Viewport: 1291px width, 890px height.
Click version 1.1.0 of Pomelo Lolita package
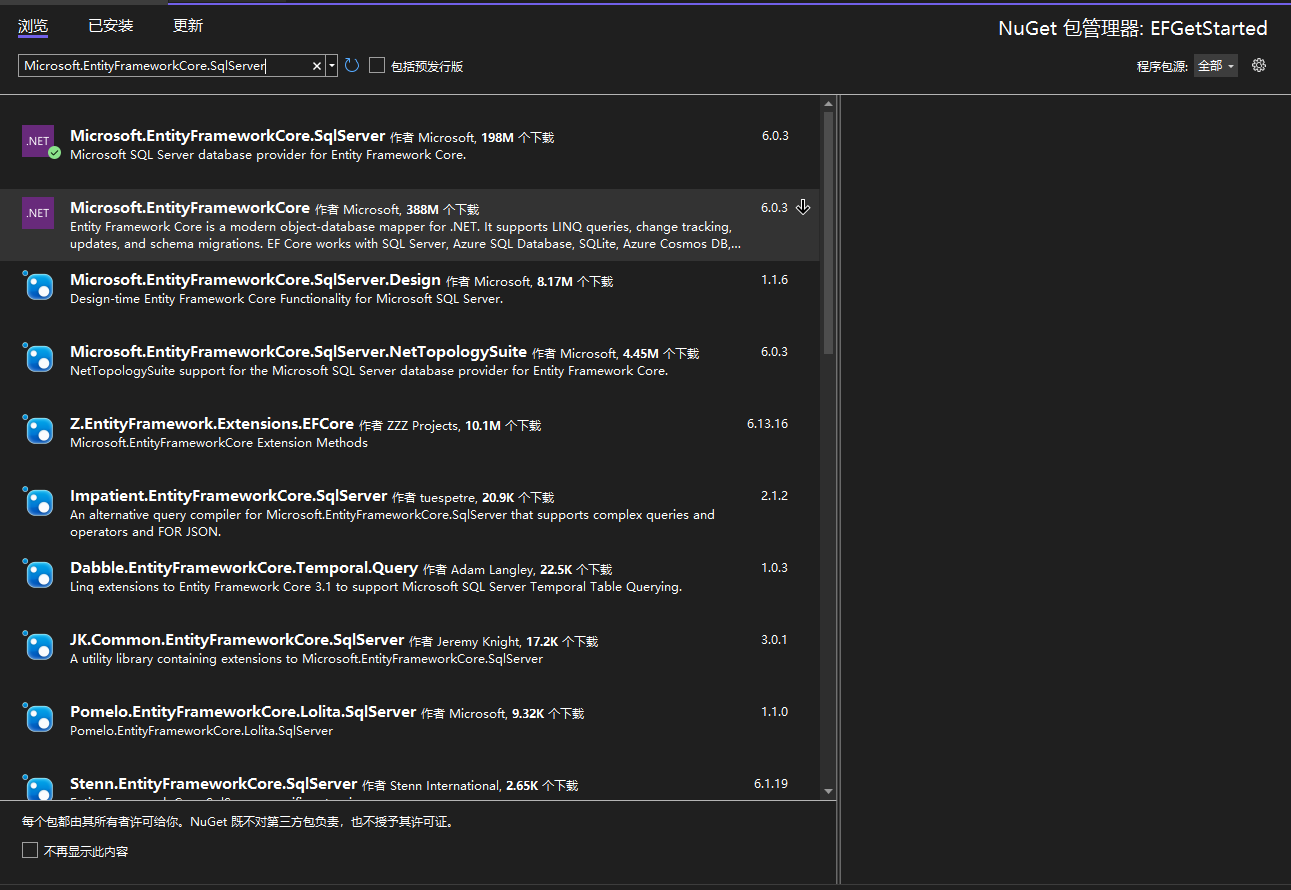774,712
